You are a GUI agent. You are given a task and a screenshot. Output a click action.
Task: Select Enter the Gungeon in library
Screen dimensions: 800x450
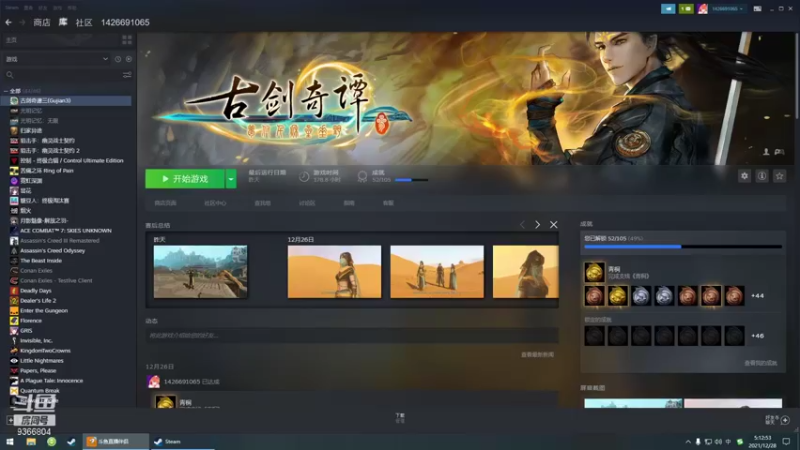coord(44,311)
